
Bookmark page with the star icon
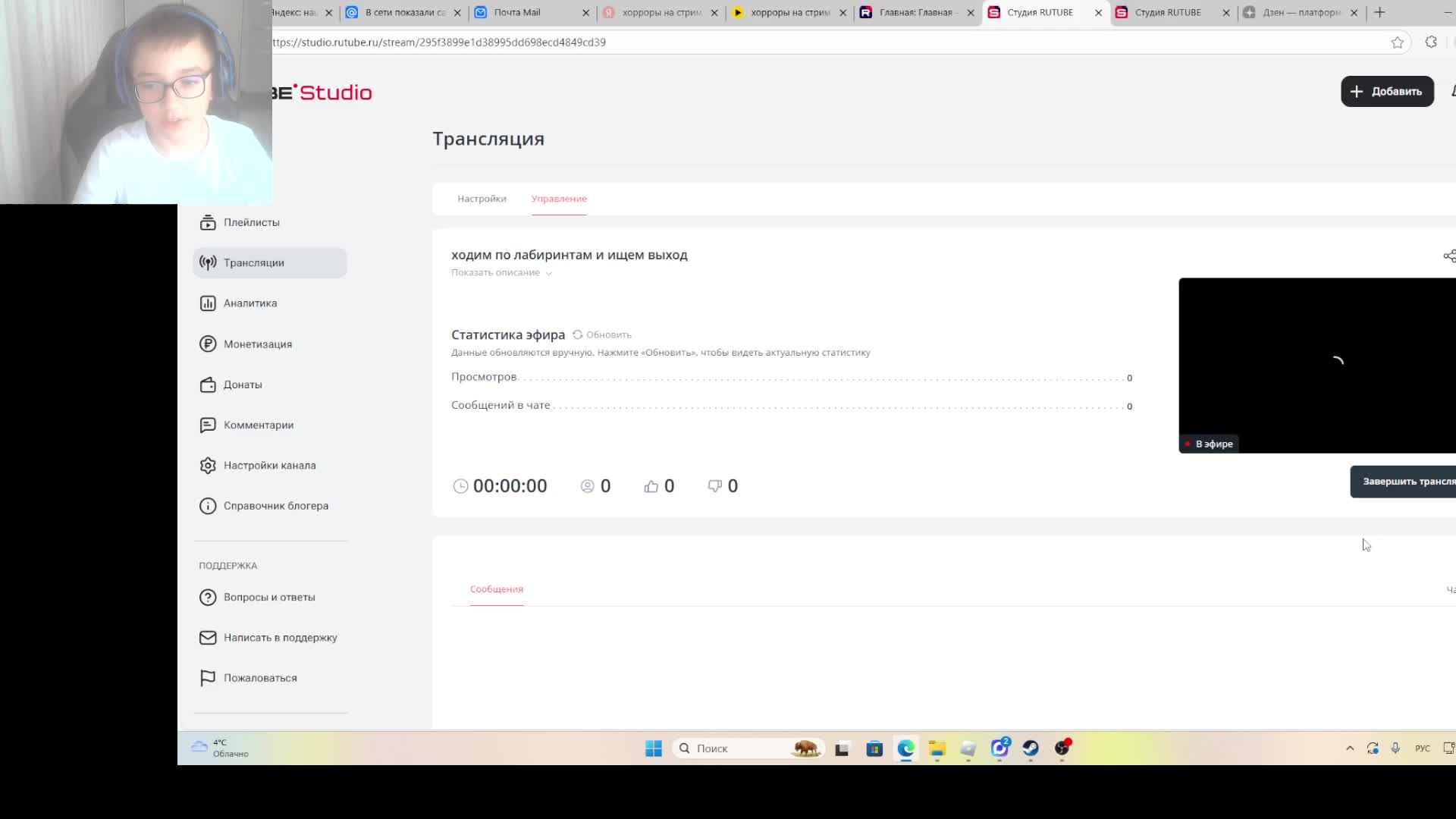click(1397, 42)
